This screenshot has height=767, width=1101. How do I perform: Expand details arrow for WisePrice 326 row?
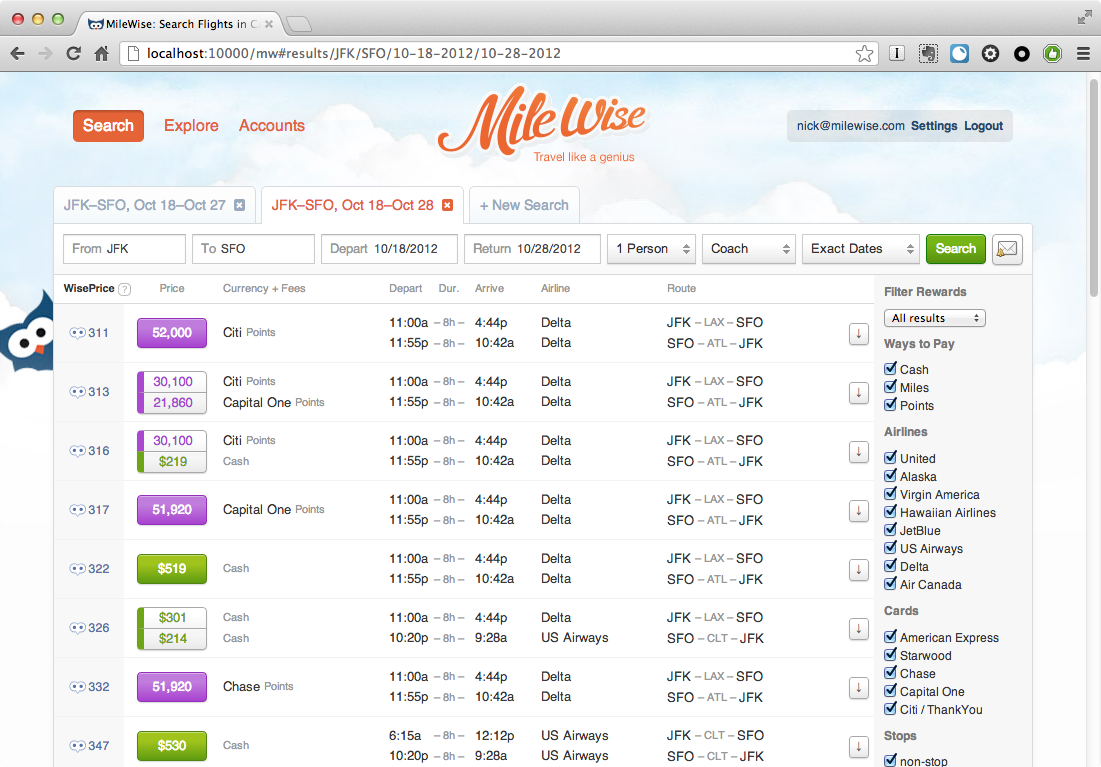858,629
